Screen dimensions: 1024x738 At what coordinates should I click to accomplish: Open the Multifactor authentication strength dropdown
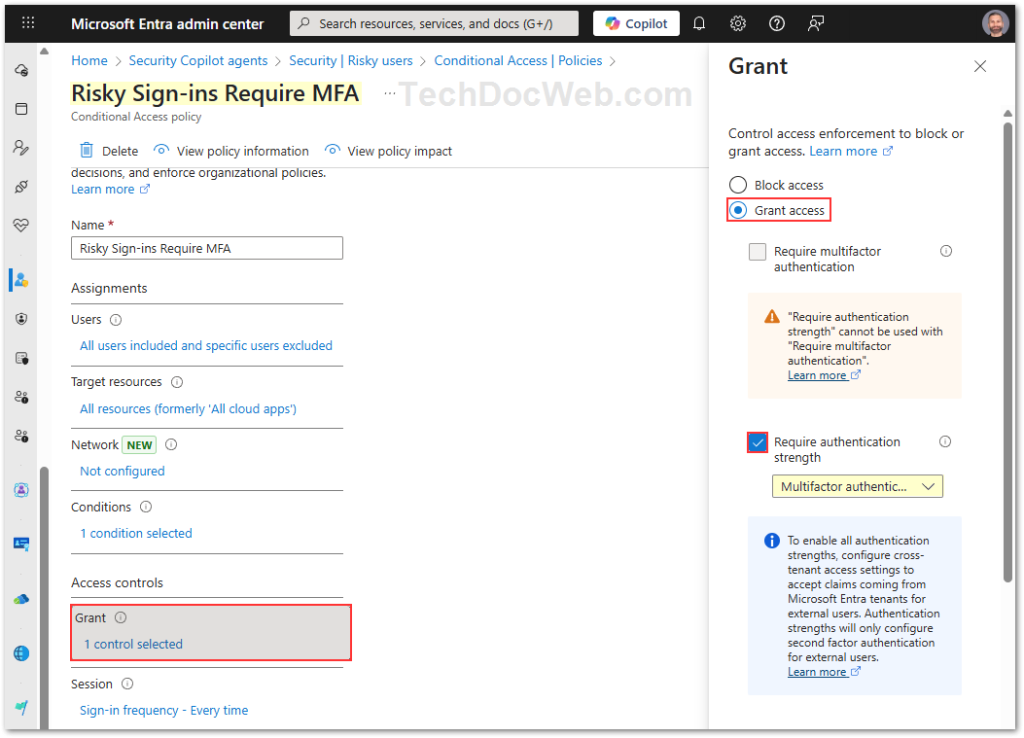(857, 487)
